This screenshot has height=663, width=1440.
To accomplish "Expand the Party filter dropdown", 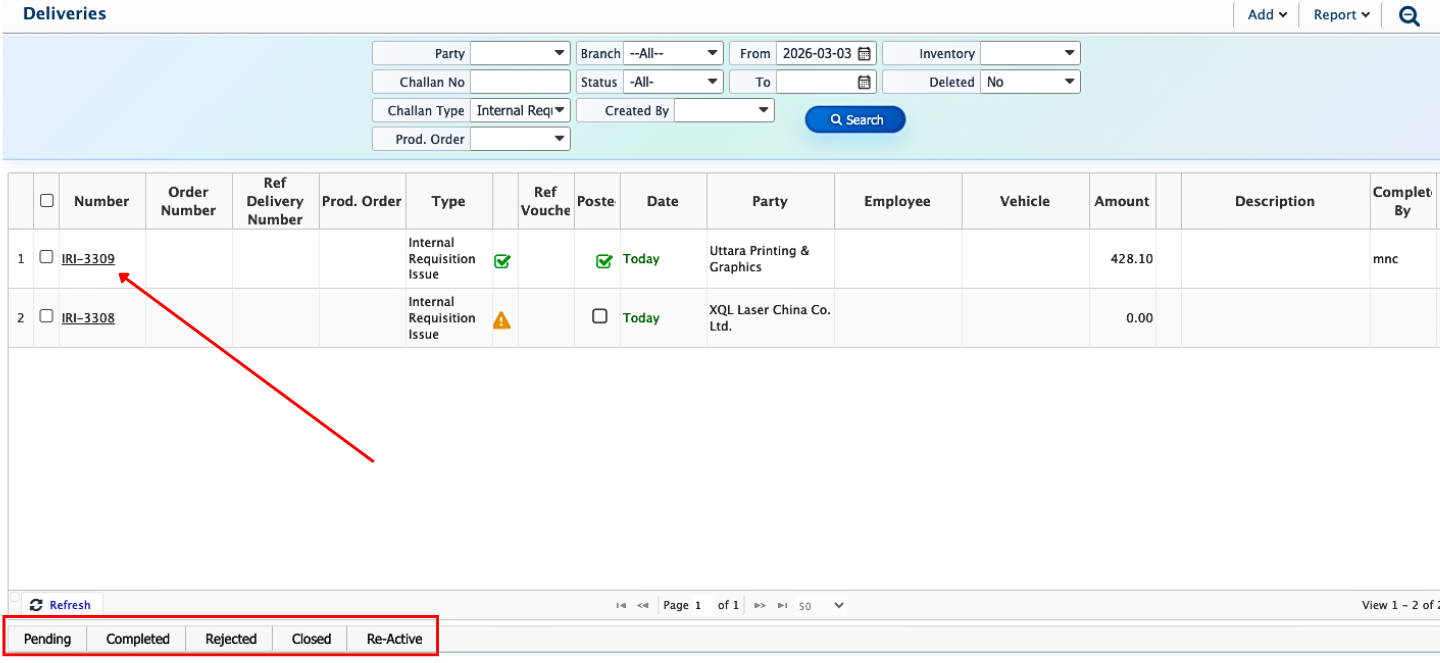I will tap(520, 54).
